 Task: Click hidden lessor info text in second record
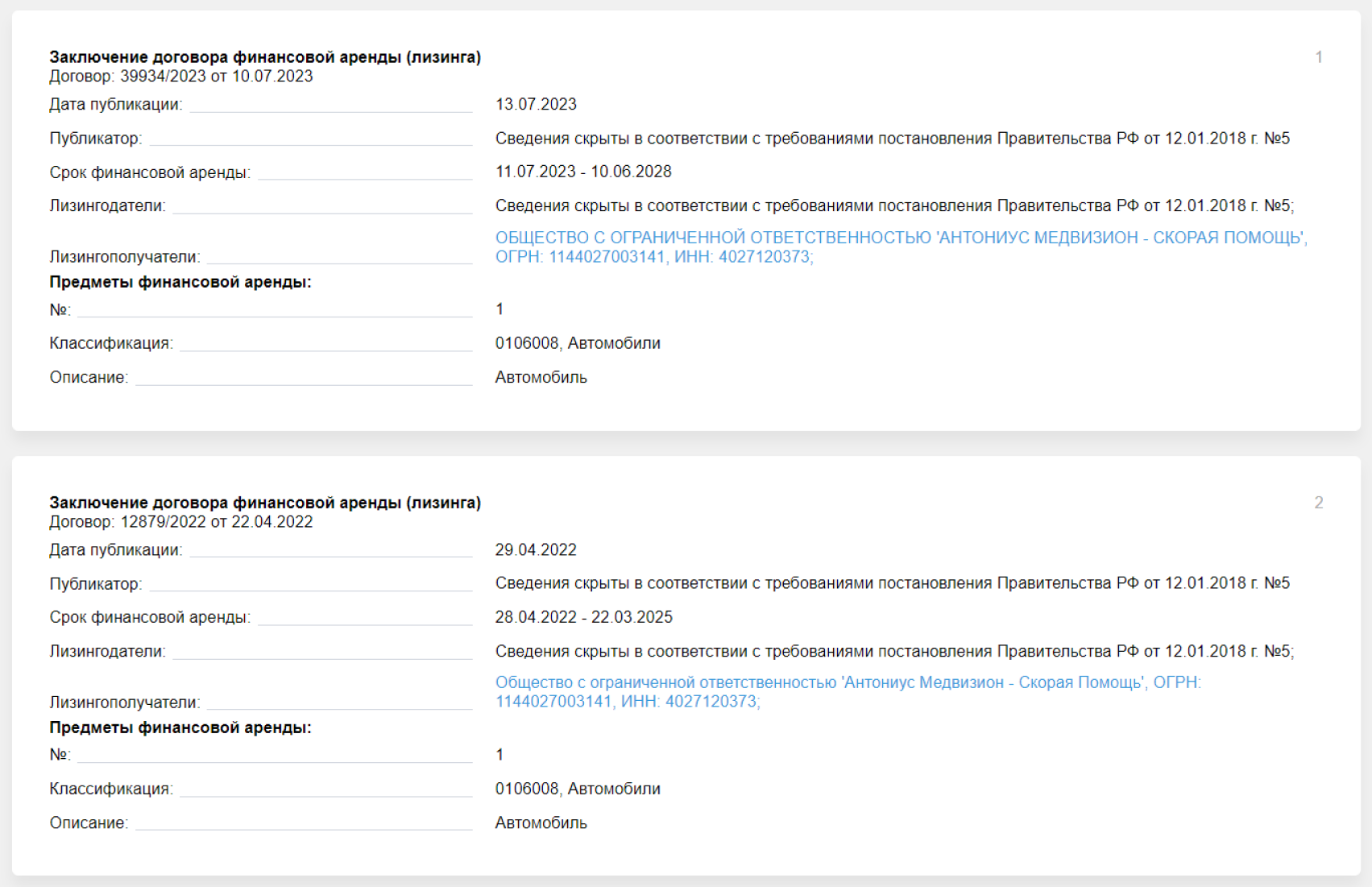pyautogui.click(x=894, y=651)
